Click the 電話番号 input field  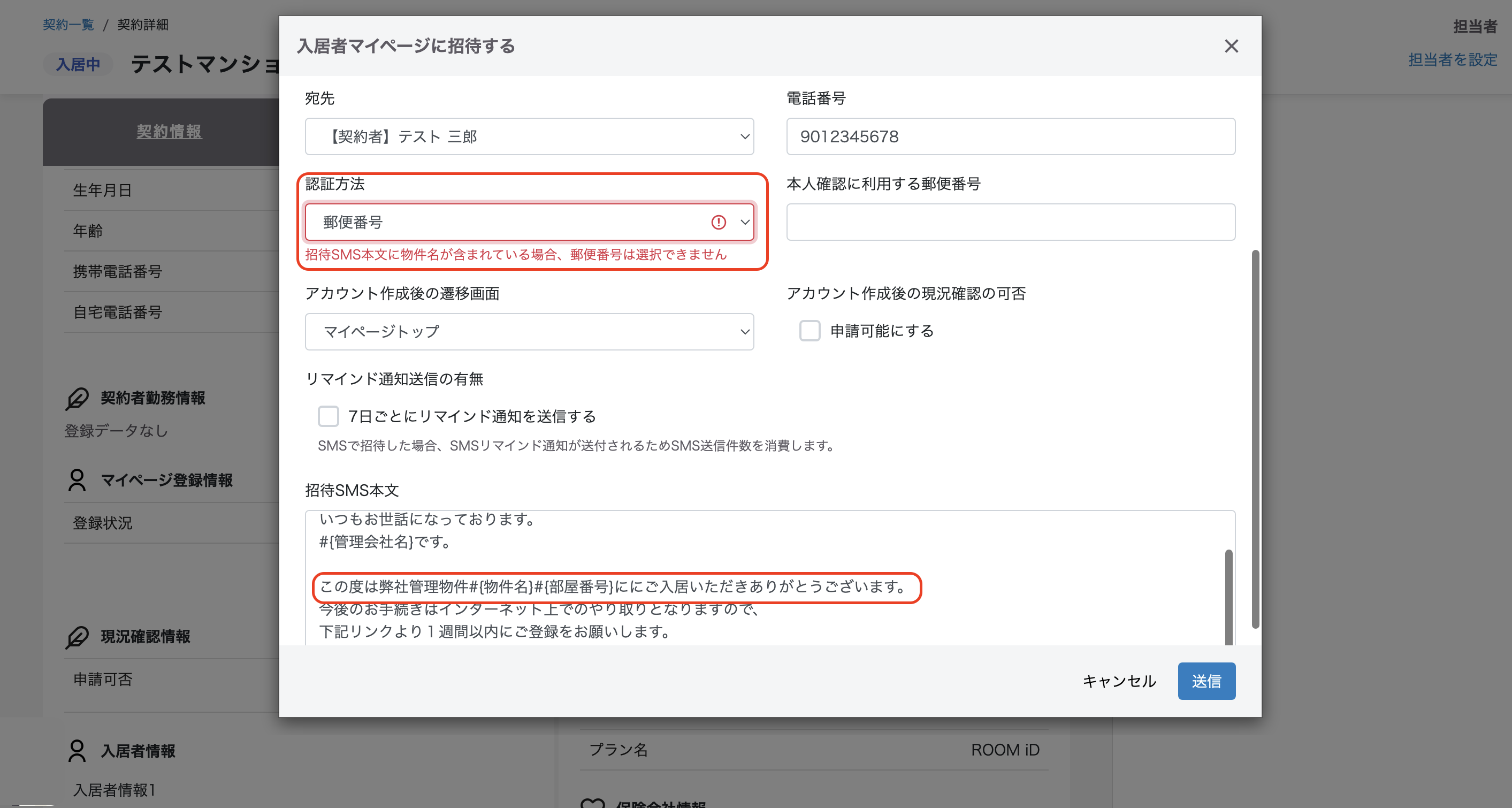[x=1011, y=136]
